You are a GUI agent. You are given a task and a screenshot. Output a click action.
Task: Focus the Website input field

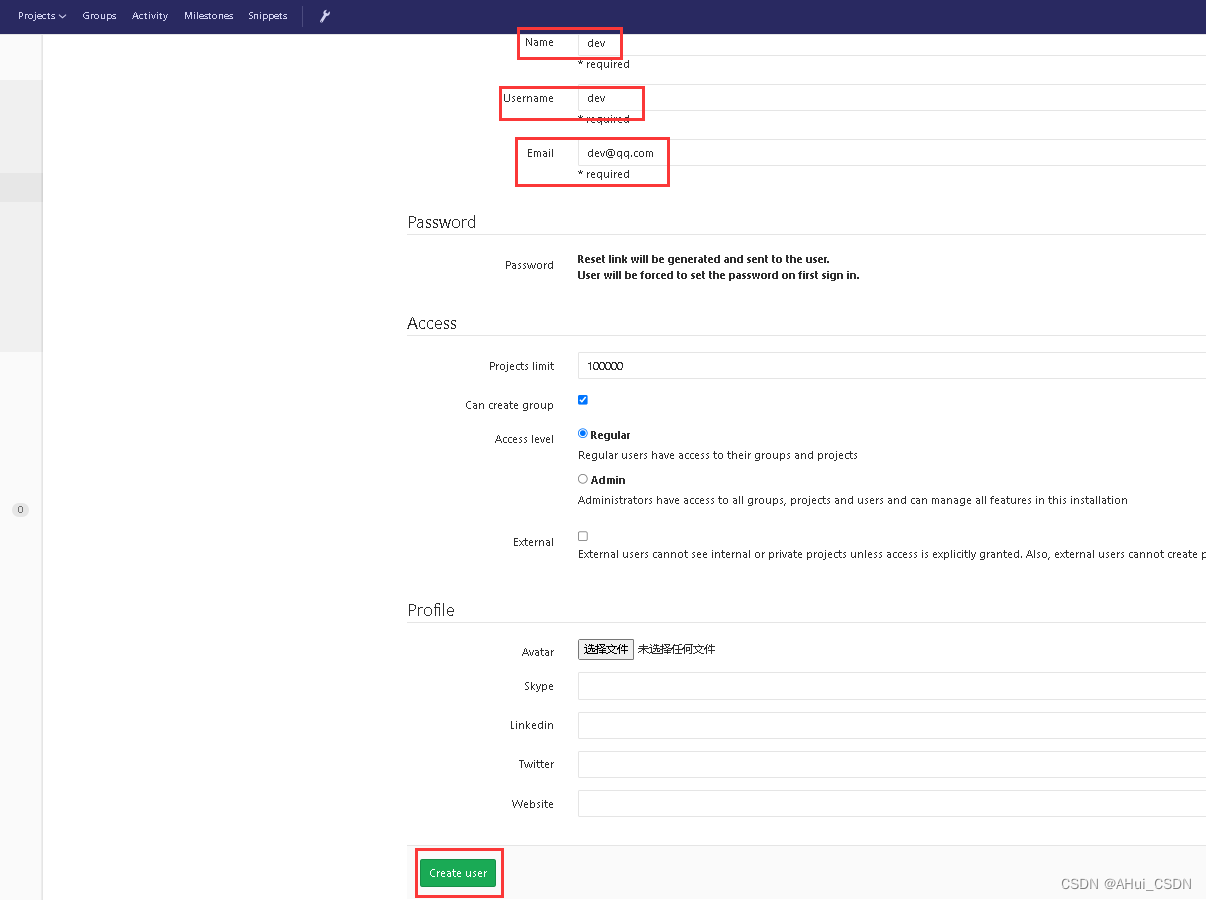892,804
